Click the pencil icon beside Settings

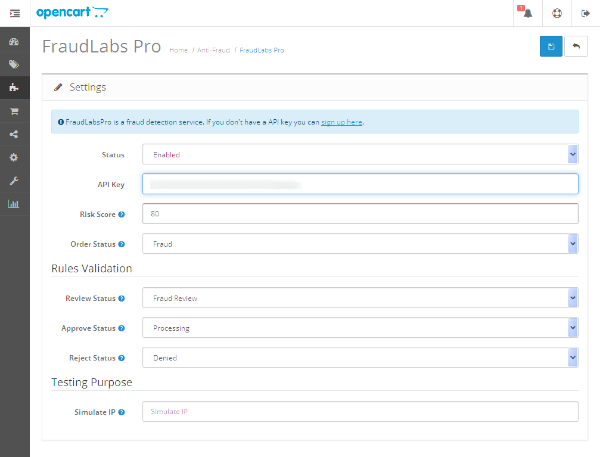[58, 87]
